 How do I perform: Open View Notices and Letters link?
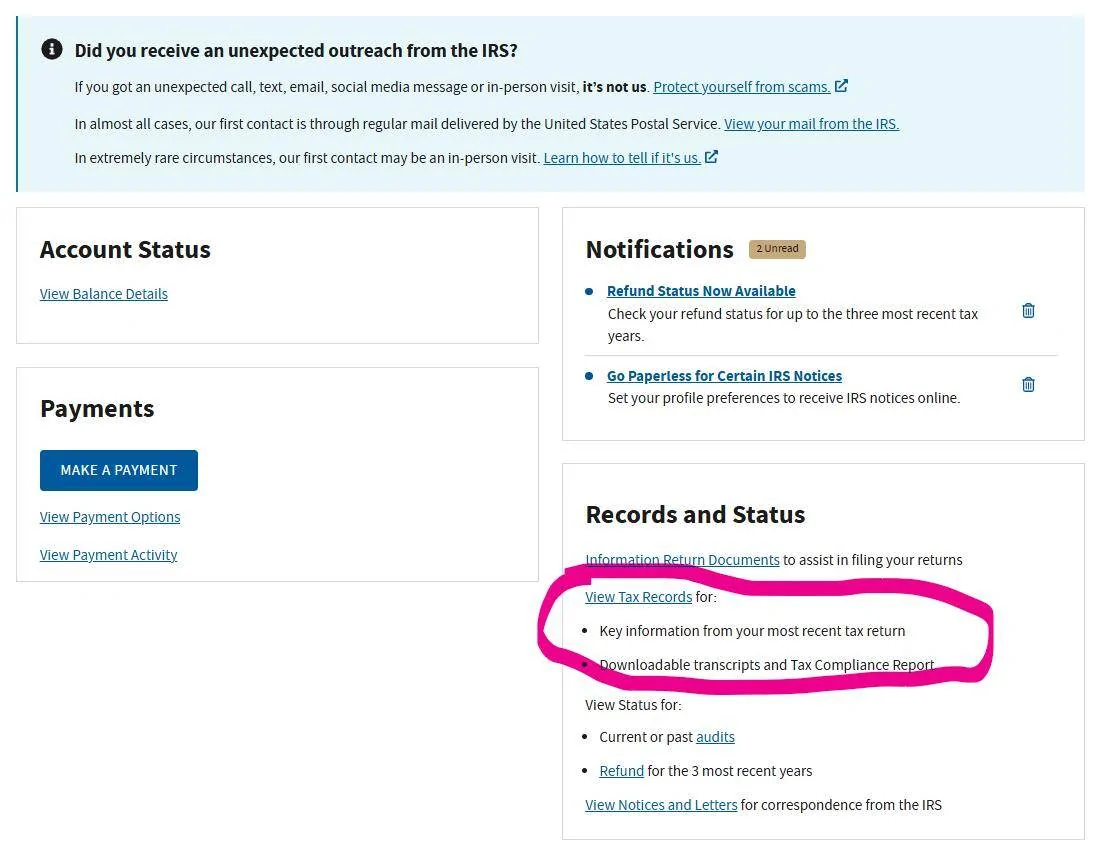click(661, 805)
